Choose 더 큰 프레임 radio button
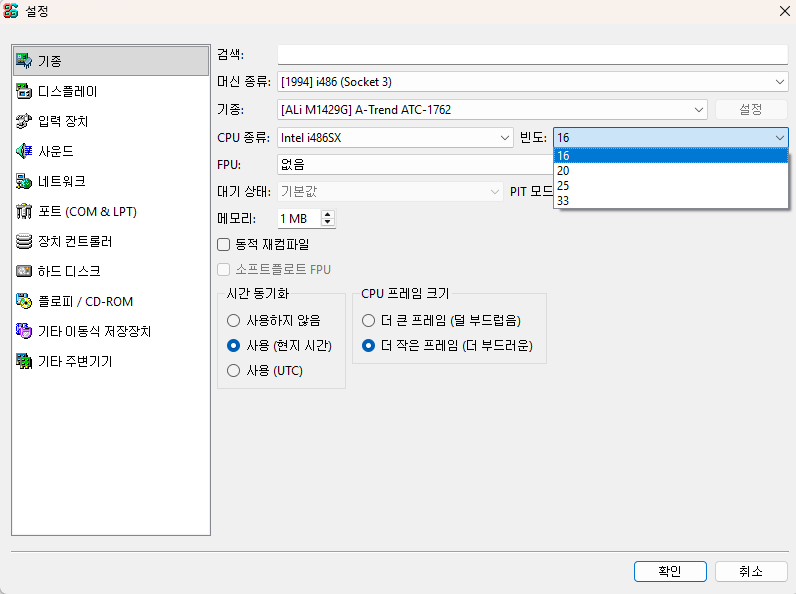Screen dimensions: 796x594 tap(368, 321)
